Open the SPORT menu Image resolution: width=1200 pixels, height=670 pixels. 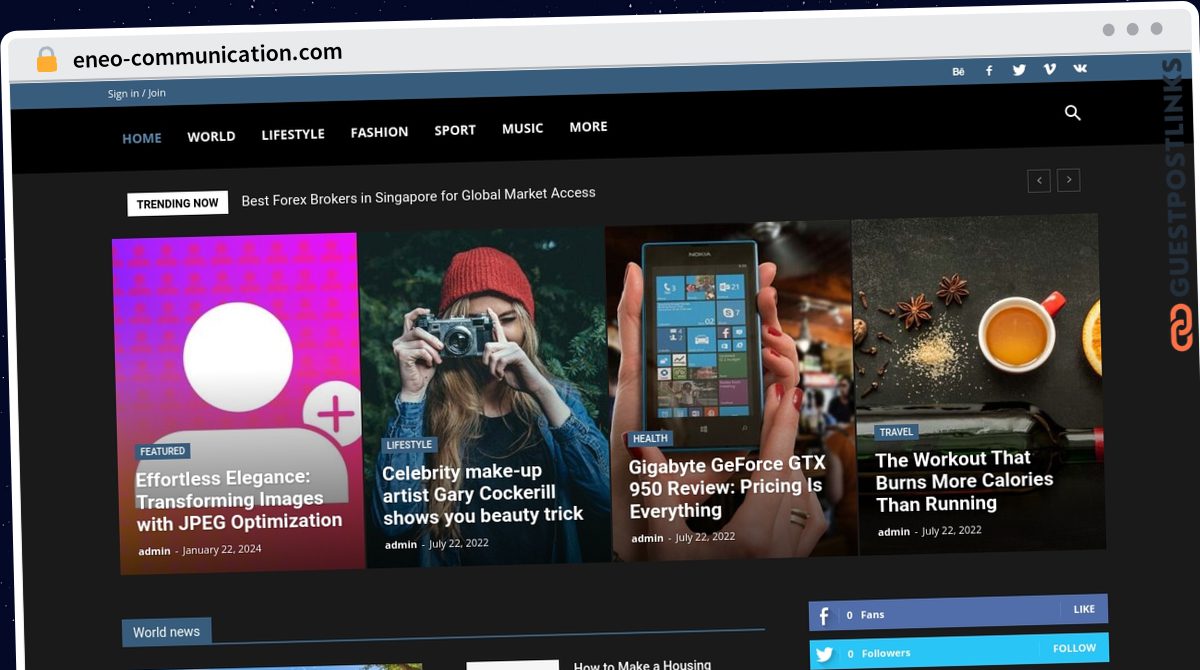click(455, 130)
